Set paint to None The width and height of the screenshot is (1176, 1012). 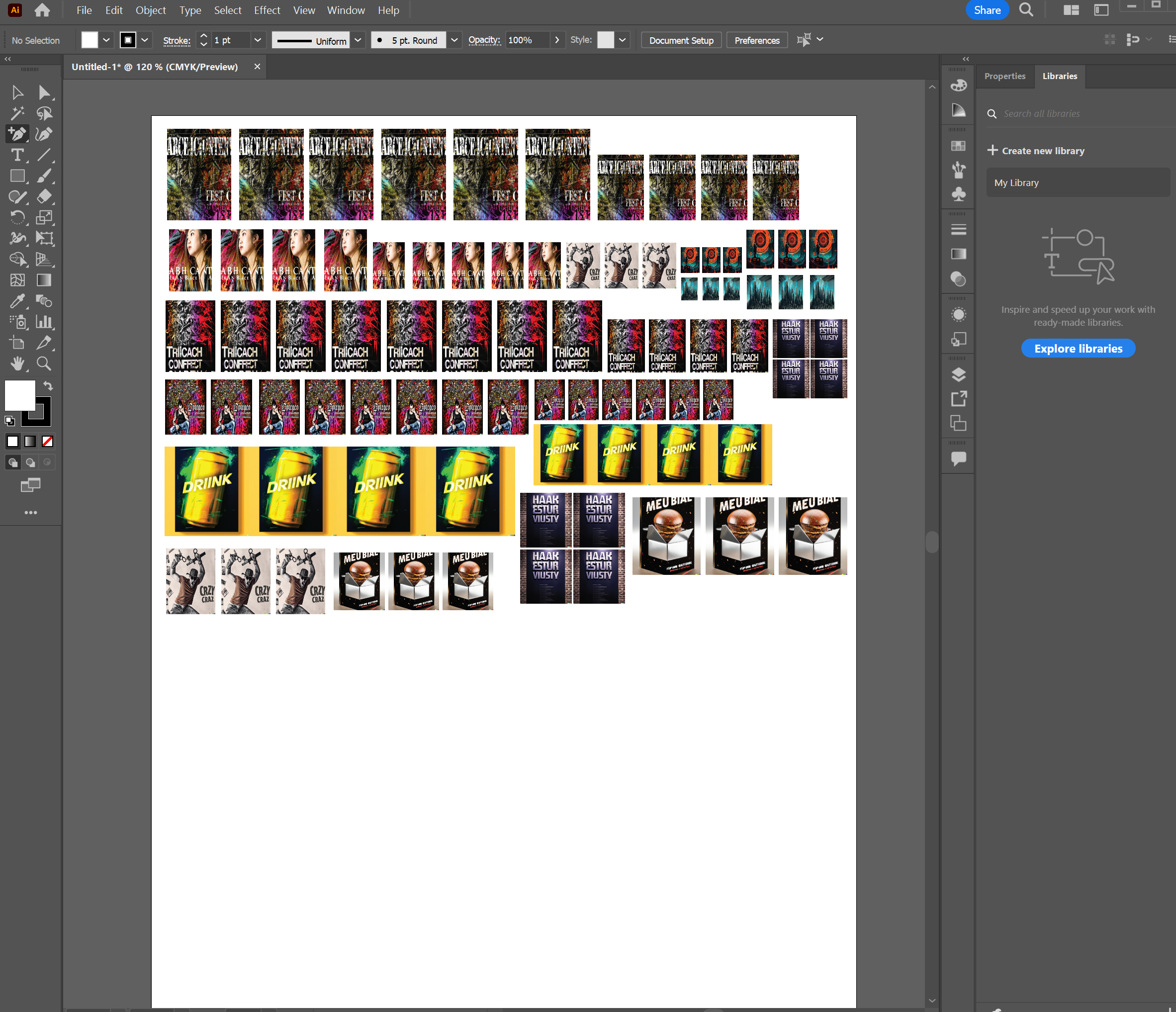(x=48, y=442)
